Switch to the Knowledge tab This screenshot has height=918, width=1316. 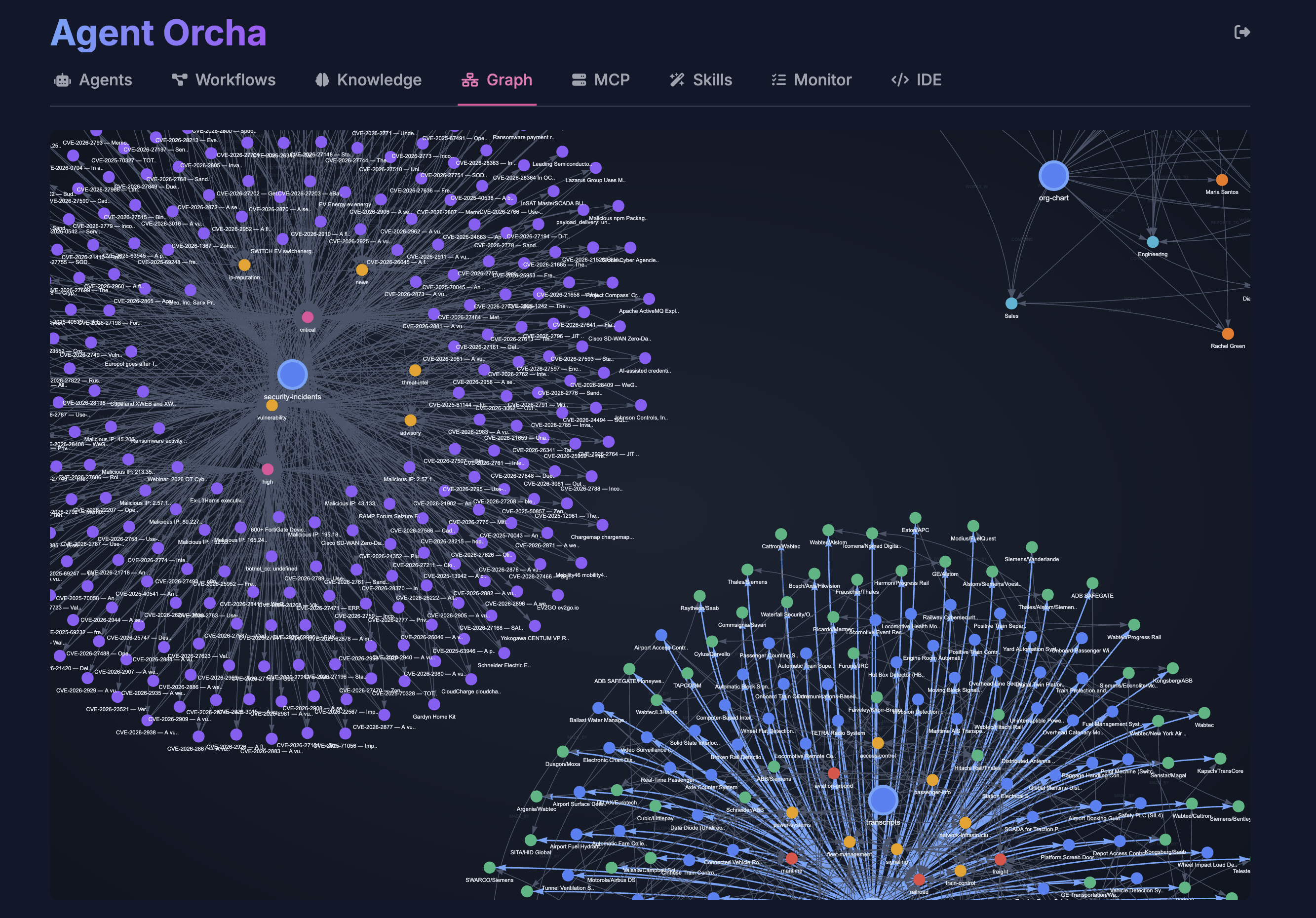(x=379, y=79)
